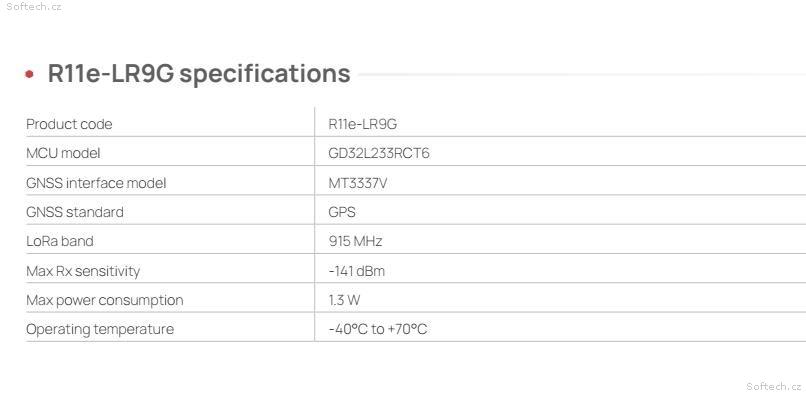
Task: Click the GD32L233RCT6 value
Action: (x=379, y=154)
